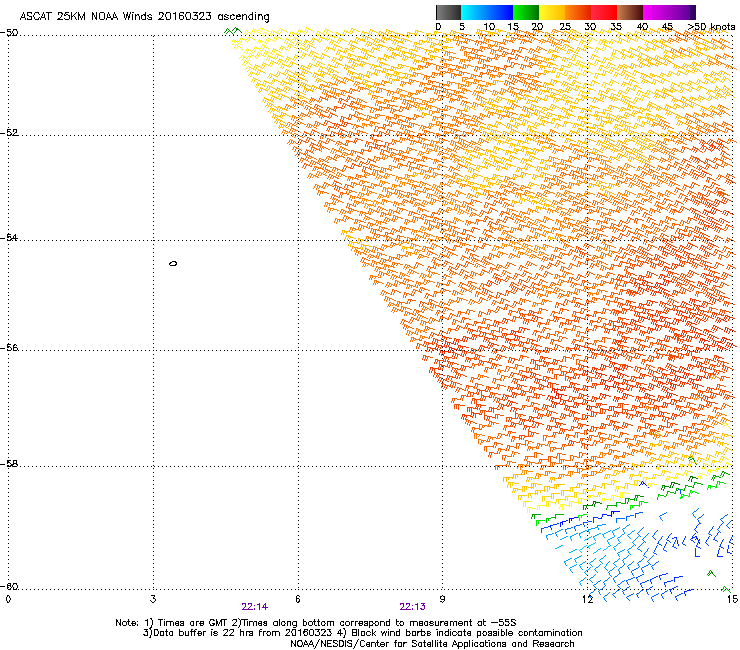Click the purple '22:13' swath time label
The image size is (740, 650).
point(412,607)
